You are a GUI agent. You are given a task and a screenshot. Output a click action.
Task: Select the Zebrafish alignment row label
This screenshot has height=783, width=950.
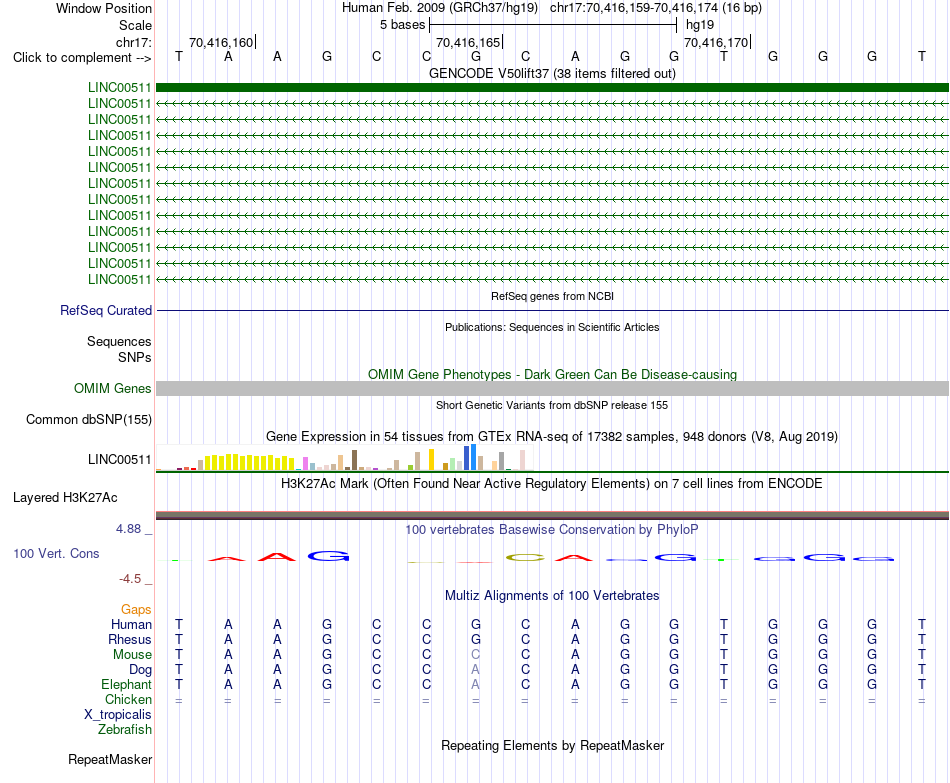coord(125,730)
